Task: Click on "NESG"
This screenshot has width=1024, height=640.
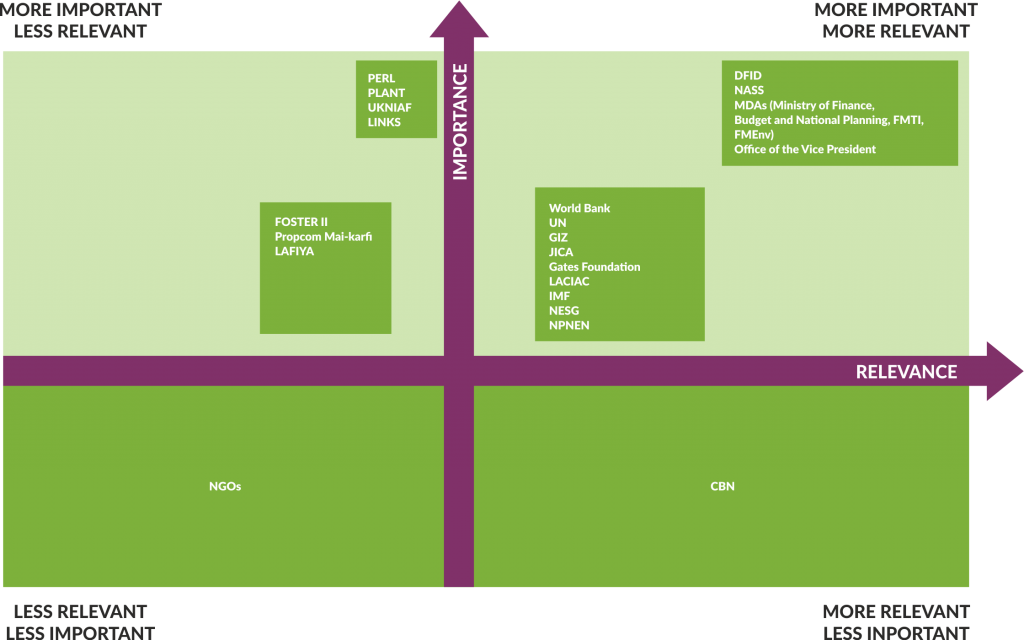Action: (564, 311)
